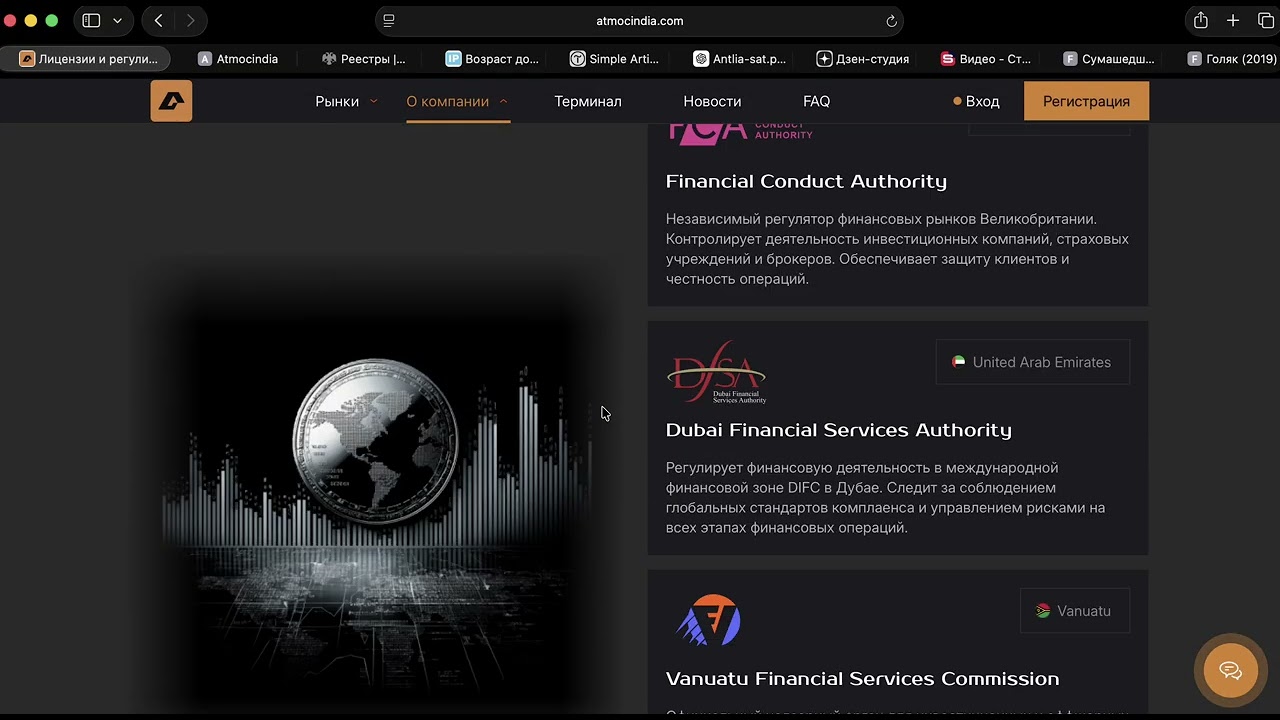
Task: Collapse the О компании dropdown menu
Action: coord(457,101)
